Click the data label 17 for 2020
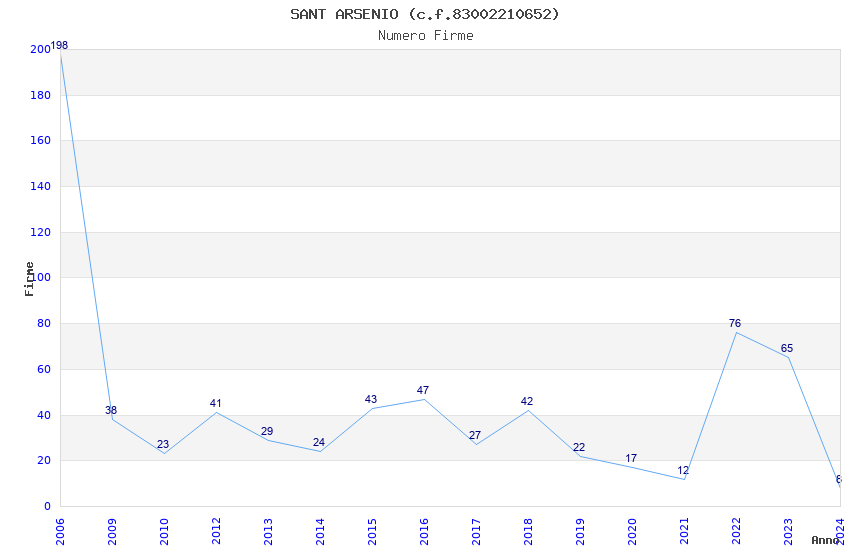Viewport: 850px width, 550px height. [x=631, y=458]
